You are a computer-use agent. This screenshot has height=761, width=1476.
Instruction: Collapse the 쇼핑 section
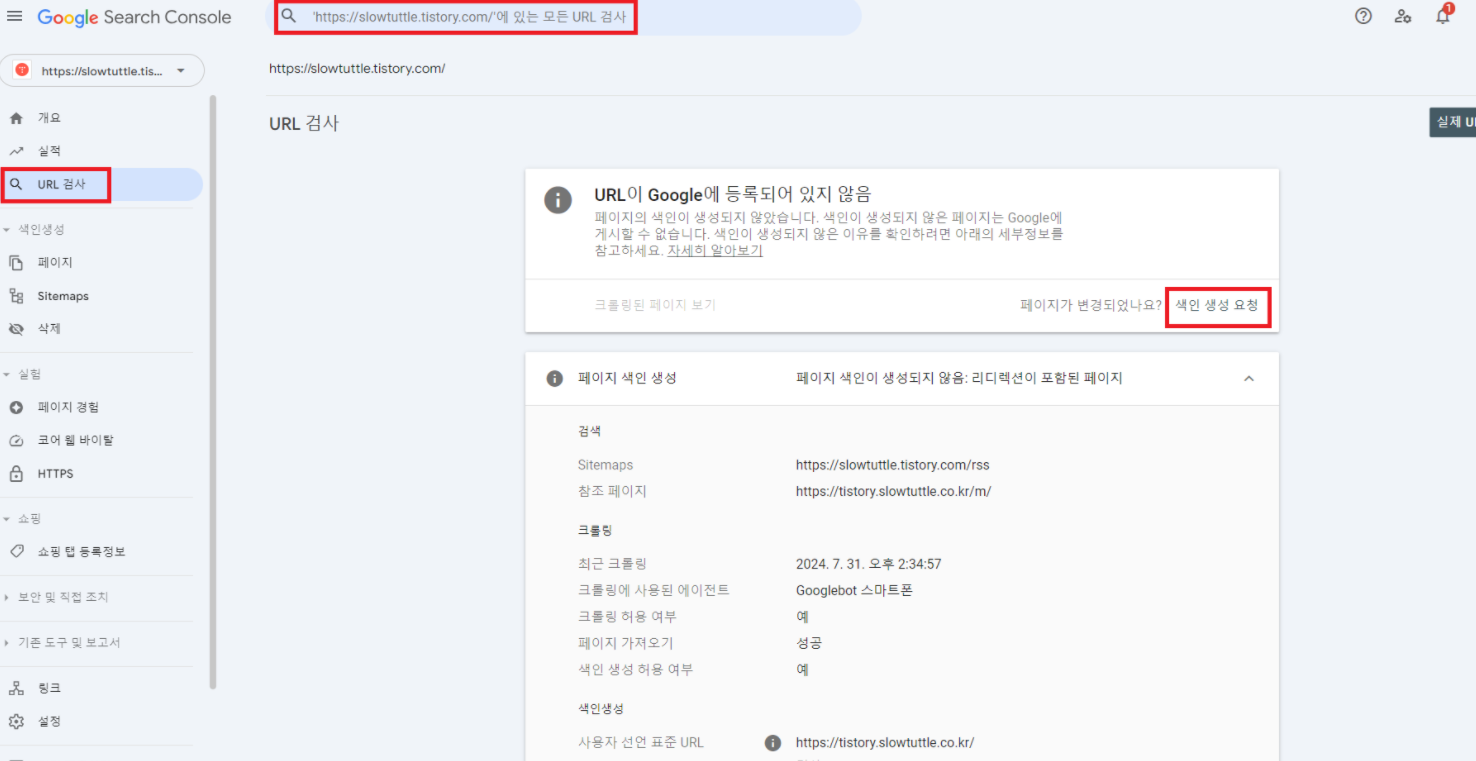(23, 519)
